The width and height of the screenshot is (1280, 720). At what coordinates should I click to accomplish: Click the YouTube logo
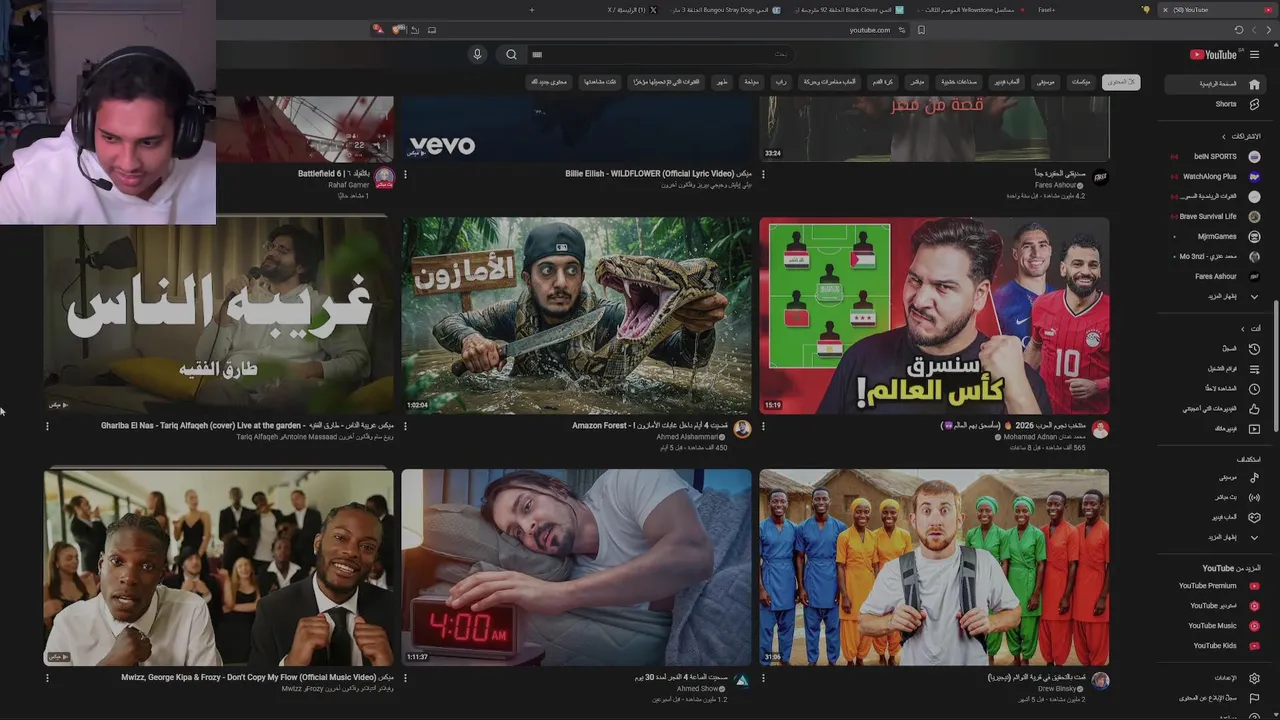coord(1213,55)
